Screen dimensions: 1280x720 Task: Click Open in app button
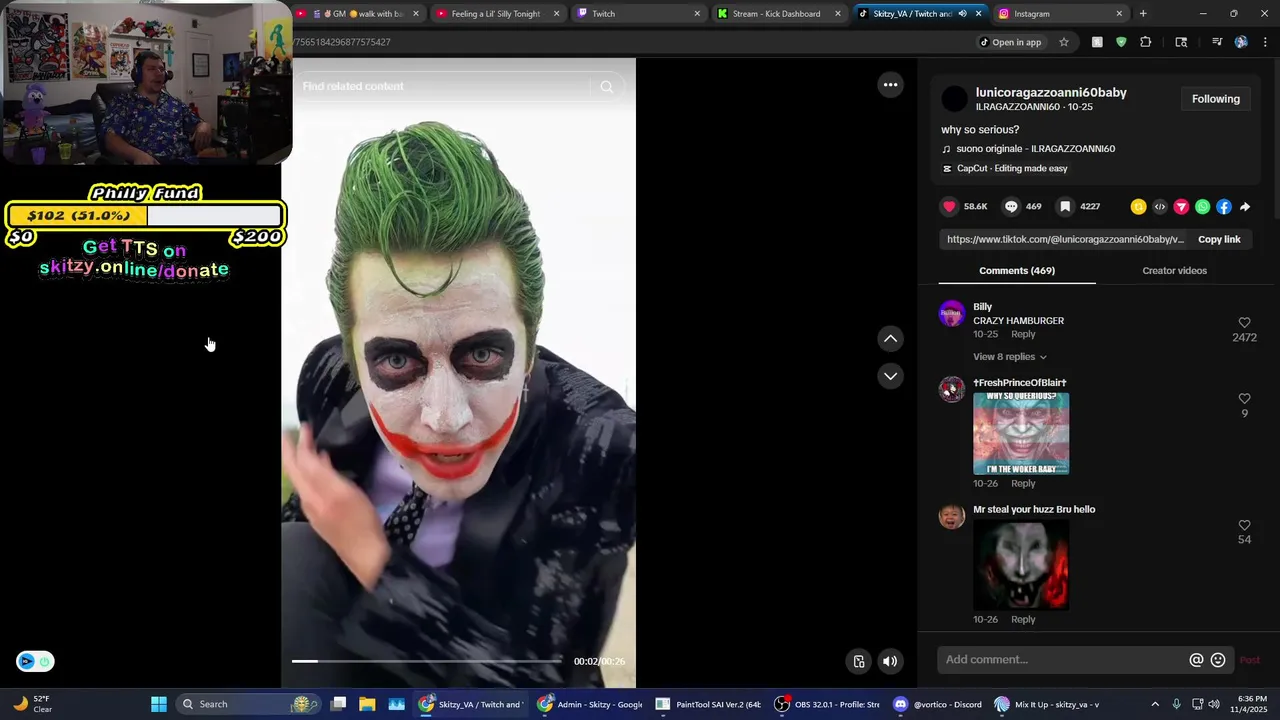click(x=1010, y=42)
